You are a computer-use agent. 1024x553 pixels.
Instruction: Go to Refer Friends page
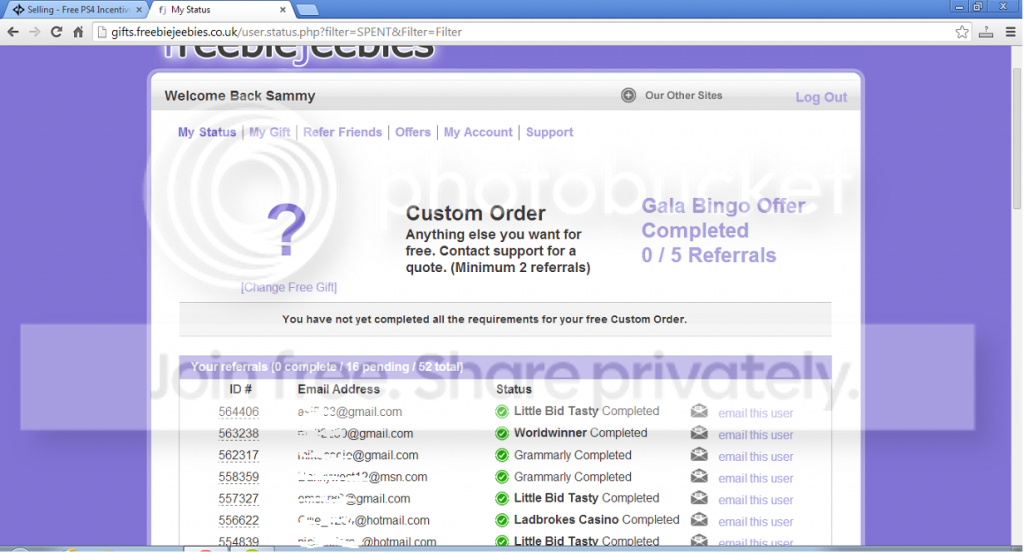(342, 132)
